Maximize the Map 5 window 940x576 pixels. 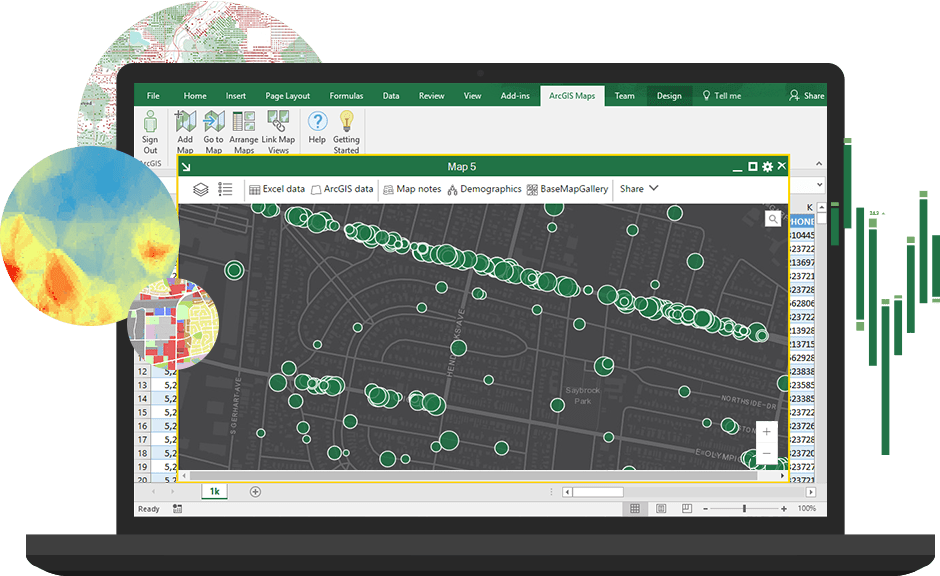pyautogui.click(x=752, y=166)
